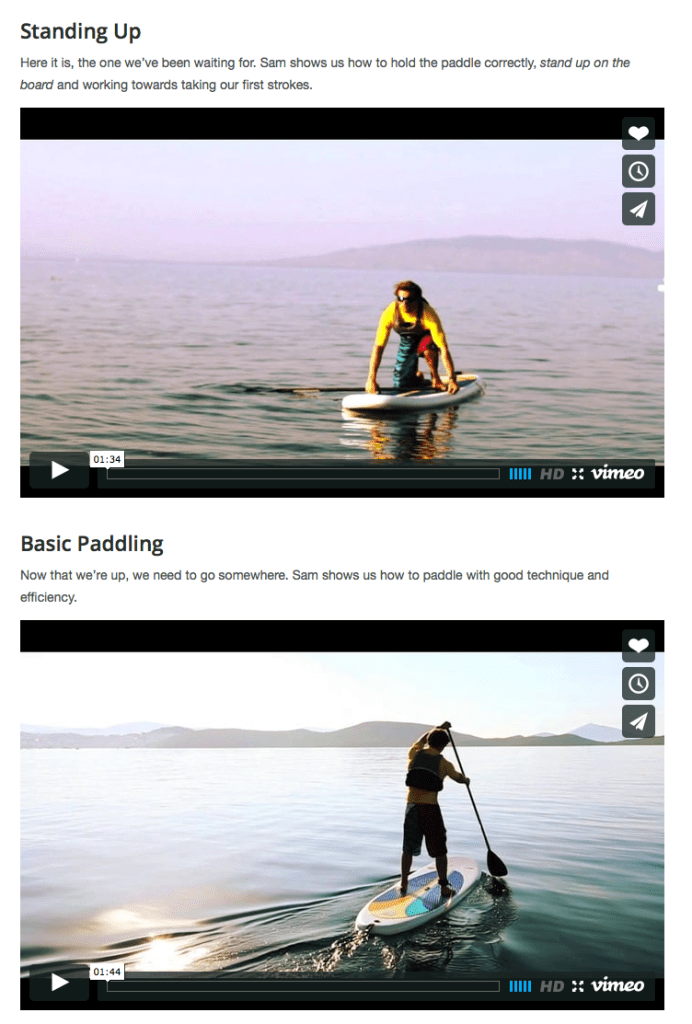This screenshot has height=1024, width=692.
Task: Share the Standing Up video via paper plane
Action: [x=638, y=209]
